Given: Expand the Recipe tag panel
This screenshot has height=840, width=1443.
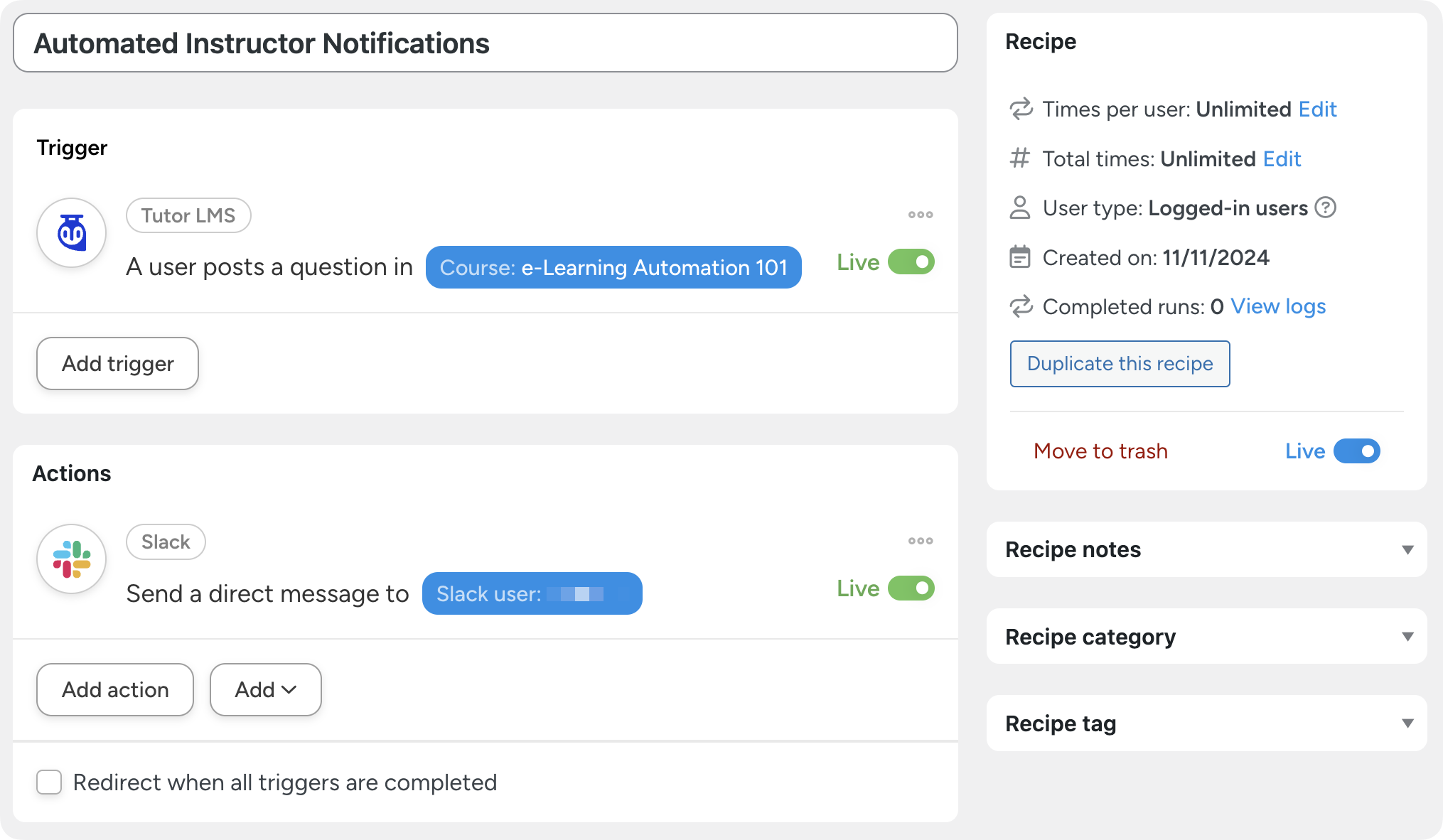Looking at the screenshot, I should tap(1407, 723).
